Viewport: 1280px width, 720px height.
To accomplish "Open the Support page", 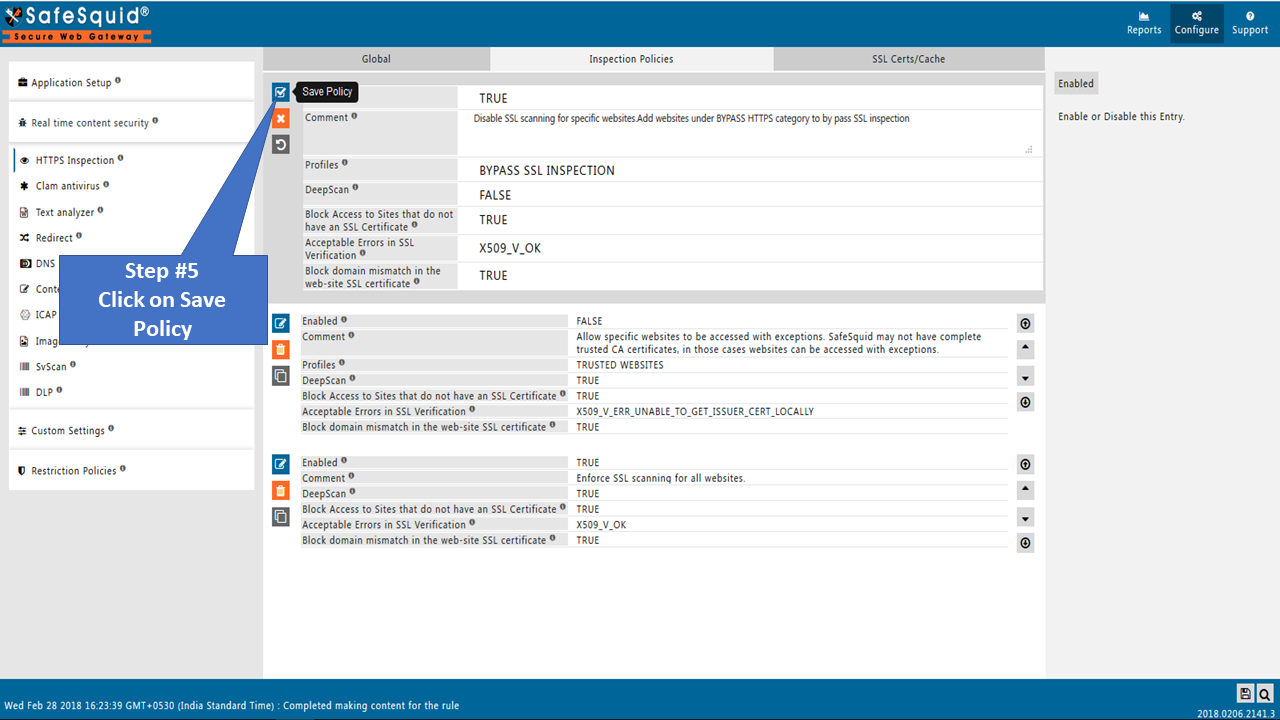I will point(1250,23).
